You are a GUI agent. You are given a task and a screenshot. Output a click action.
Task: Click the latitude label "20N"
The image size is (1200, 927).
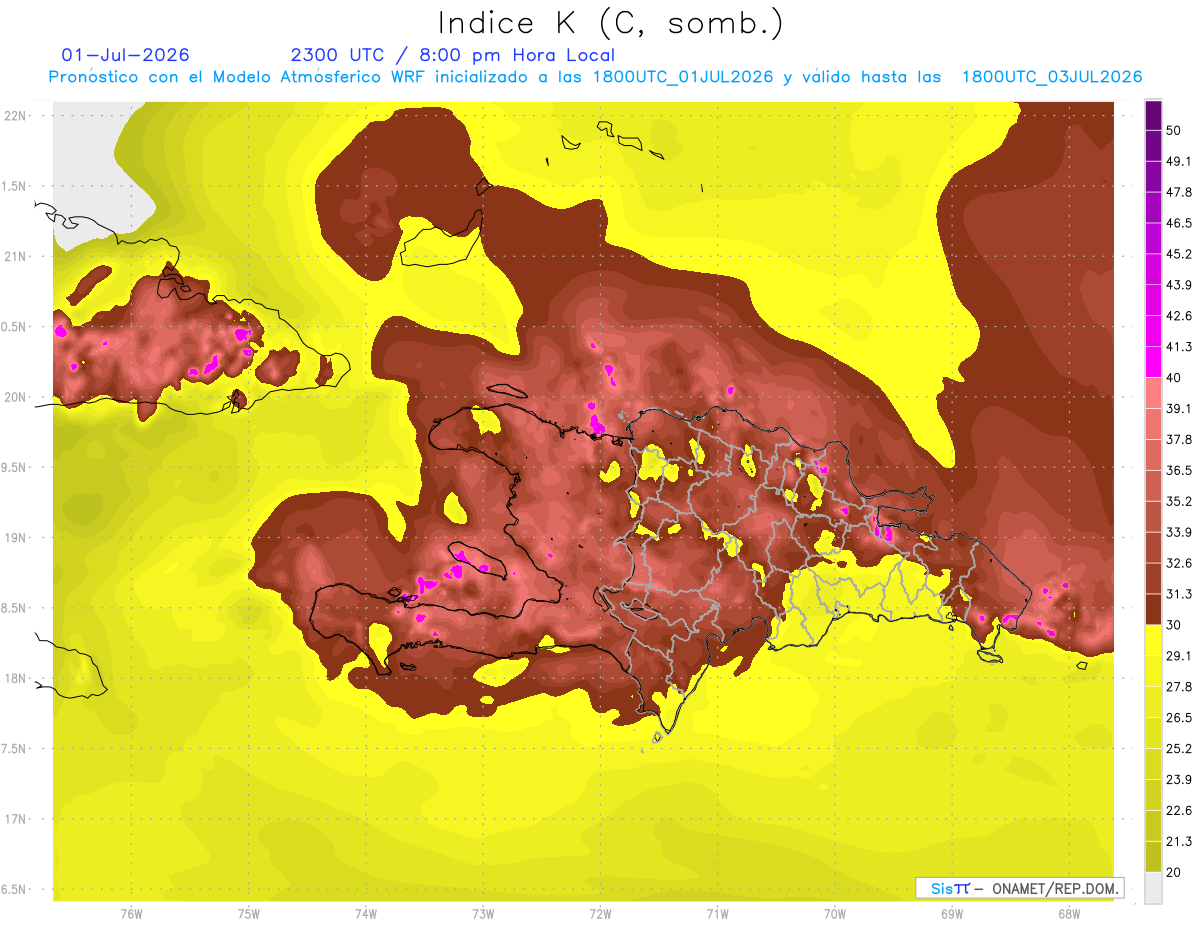(14, 397)
